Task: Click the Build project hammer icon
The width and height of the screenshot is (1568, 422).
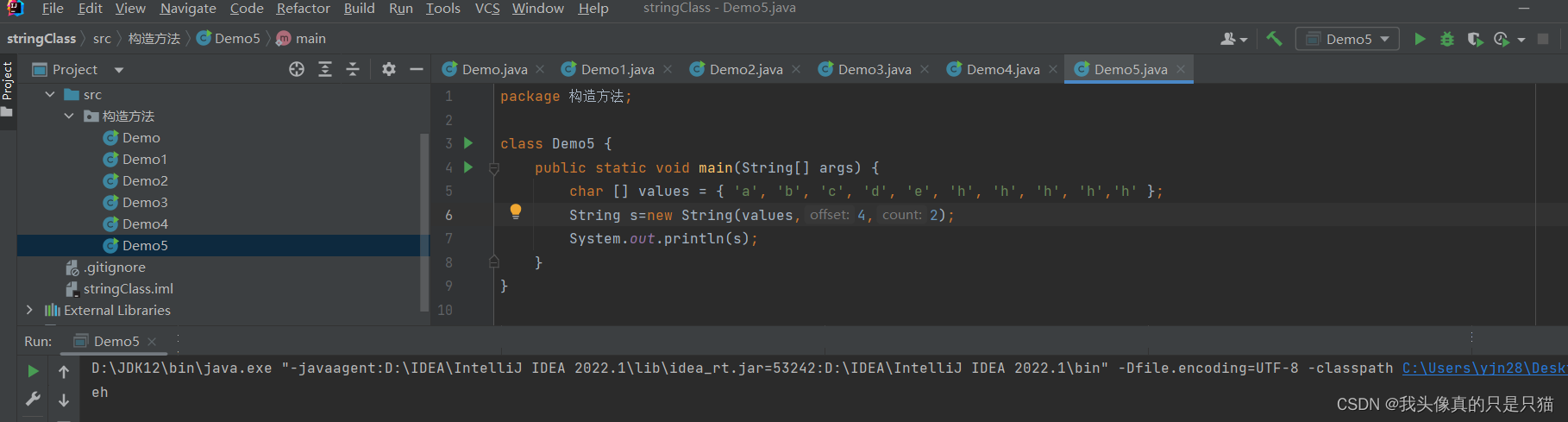Action: (1274, 39)
